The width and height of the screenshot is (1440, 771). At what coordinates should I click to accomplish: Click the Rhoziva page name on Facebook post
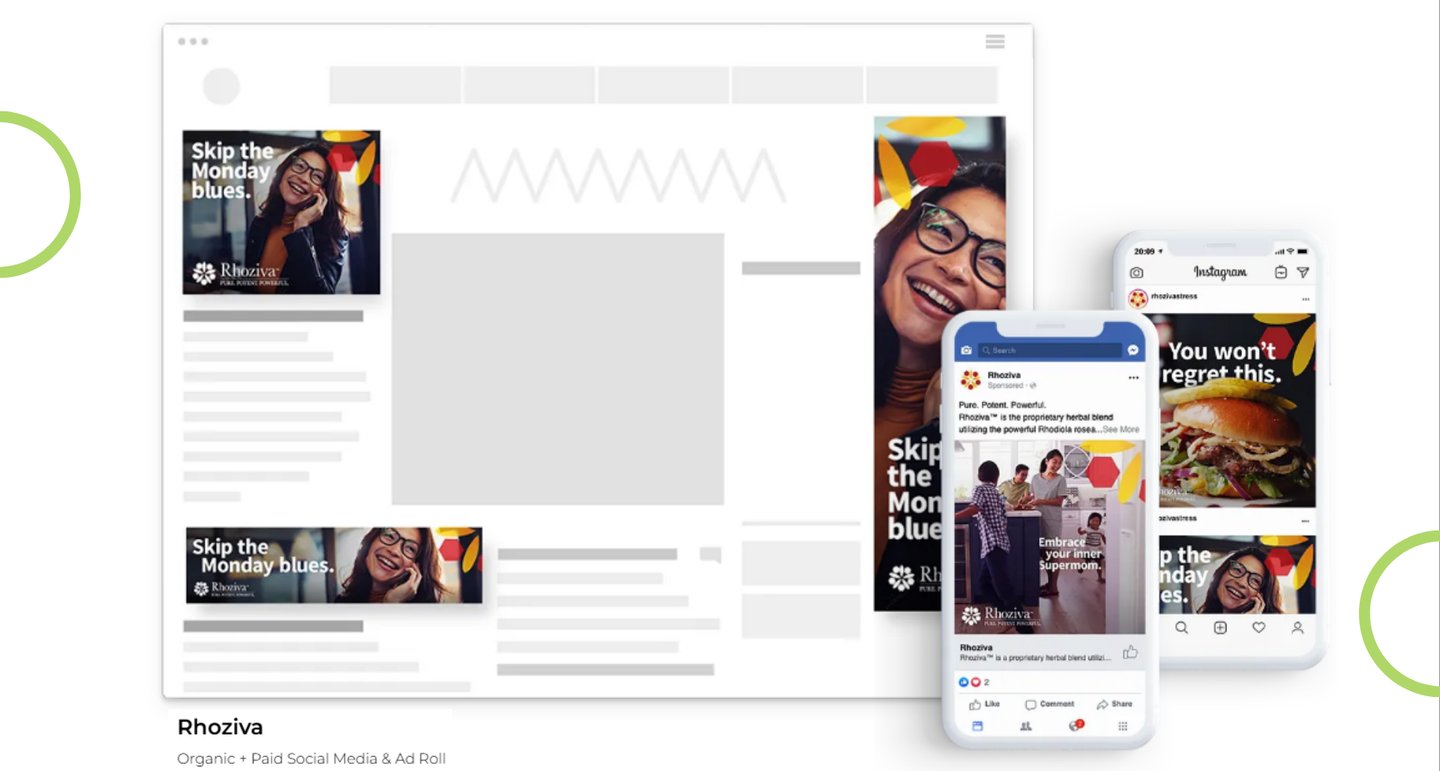click(x=1004, y=375)
